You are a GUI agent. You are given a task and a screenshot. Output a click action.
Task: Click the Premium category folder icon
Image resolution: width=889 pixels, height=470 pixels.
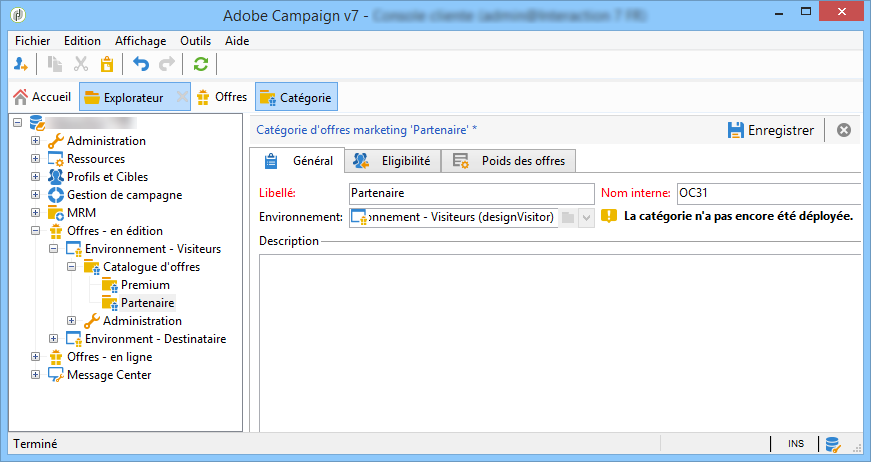point(109,285)
